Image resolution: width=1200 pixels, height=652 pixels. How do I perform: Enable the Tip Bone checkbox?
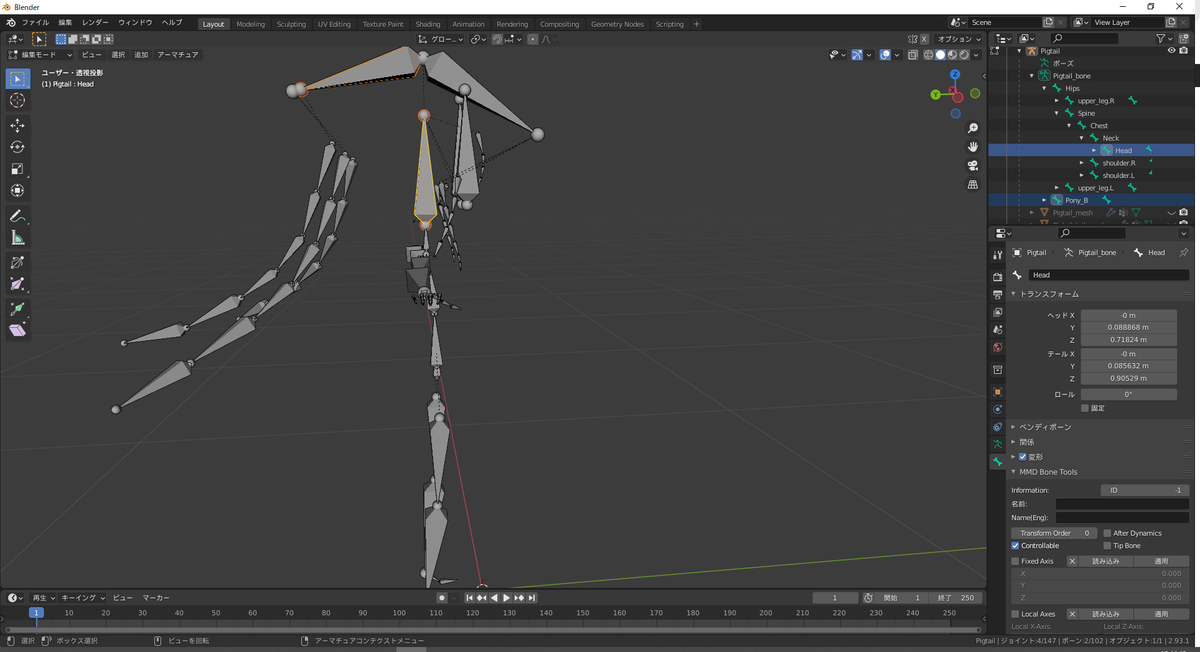tap(1107, 546)
